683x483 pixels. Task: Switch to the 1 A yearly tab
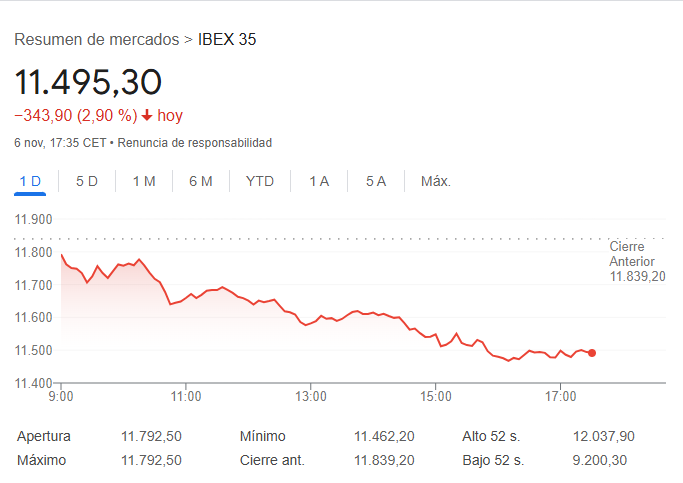pyautogui.click(x=319, y=181)
